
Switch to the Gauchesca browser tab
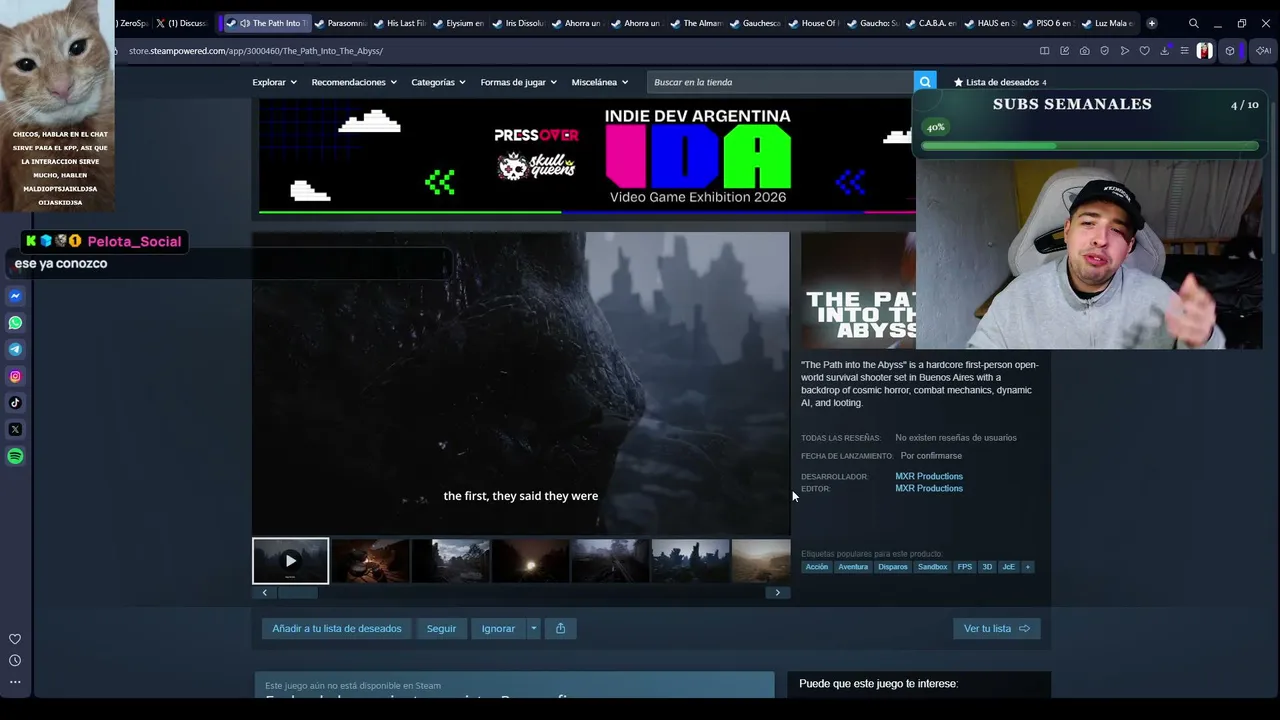pos(754,23)
